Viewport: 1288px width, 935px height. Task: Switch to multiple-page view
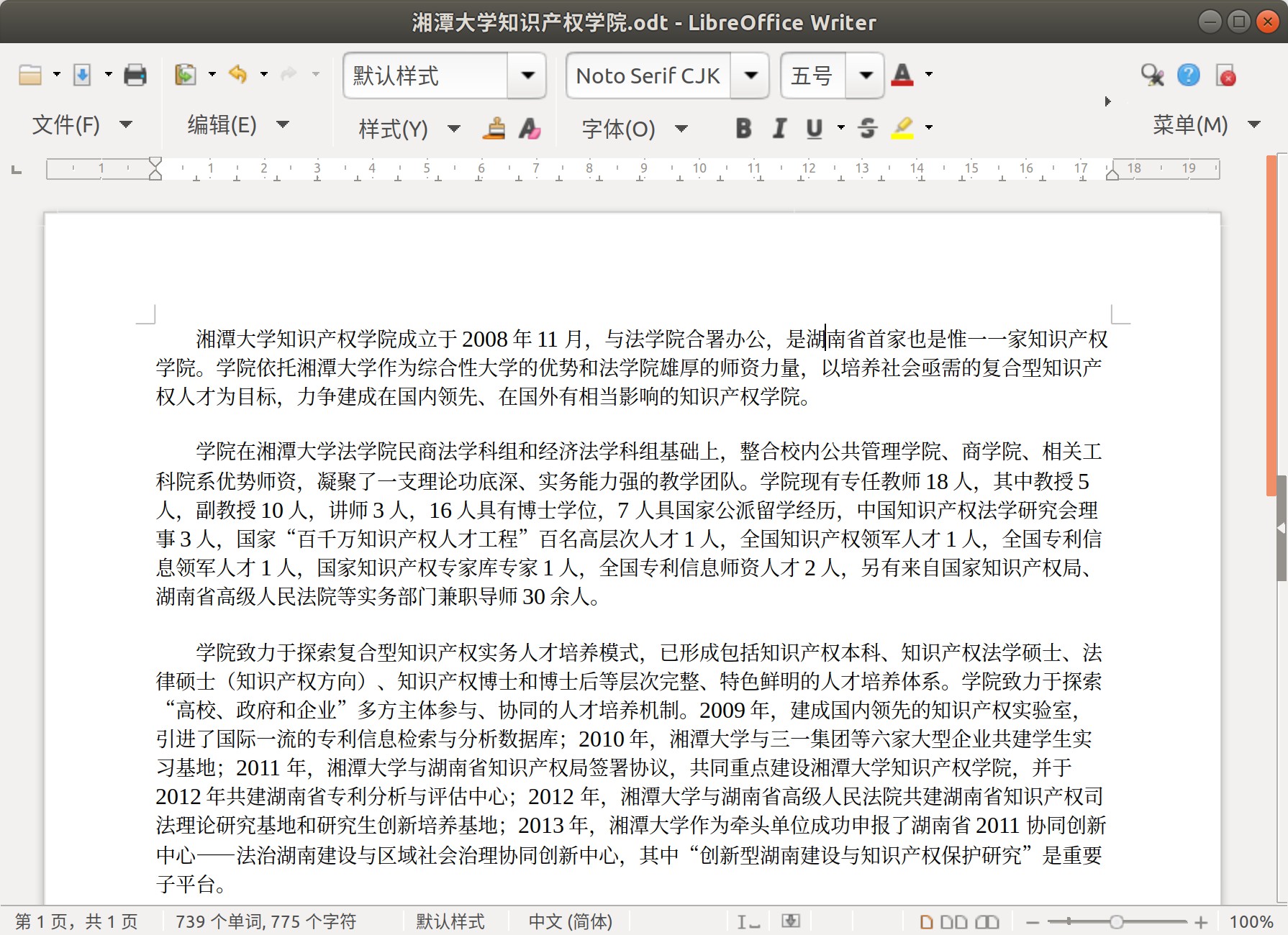[x=953, y=921]
